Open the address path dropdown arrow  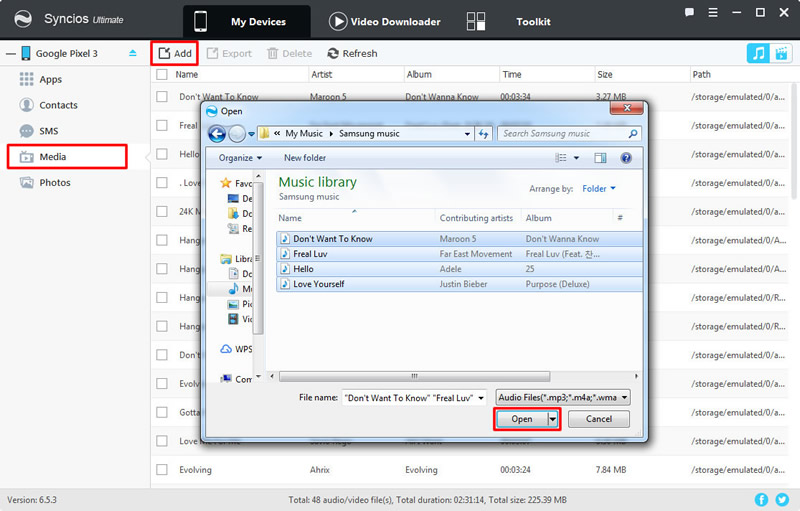(x=467, y=134)
